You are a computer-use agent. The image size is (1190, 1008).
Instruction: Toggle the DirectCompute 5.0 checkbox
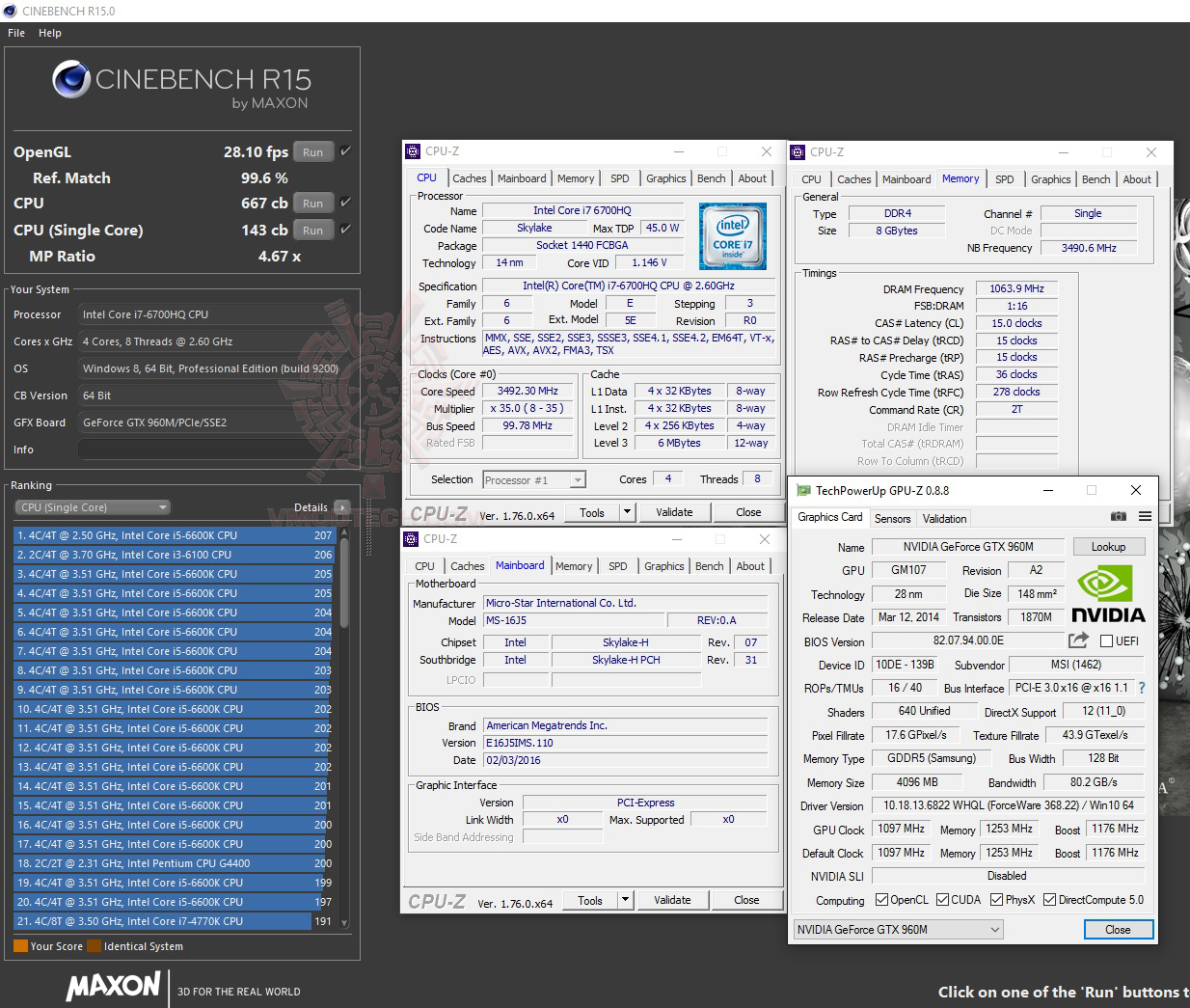pyautogui.click(x=1049, y=900)
